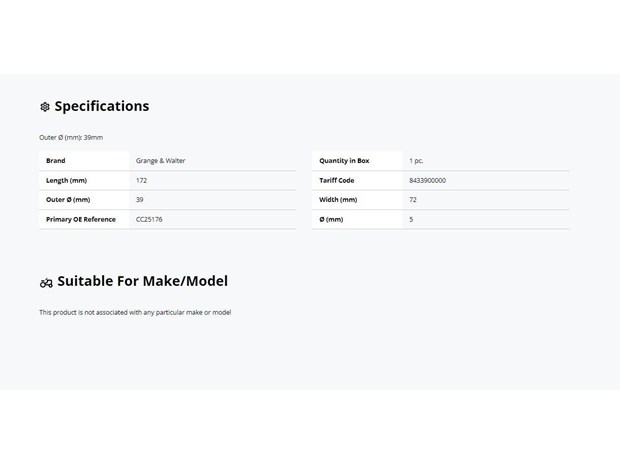
Task: Select the Length (mm) row label
Action: click(x=66, y=180)
